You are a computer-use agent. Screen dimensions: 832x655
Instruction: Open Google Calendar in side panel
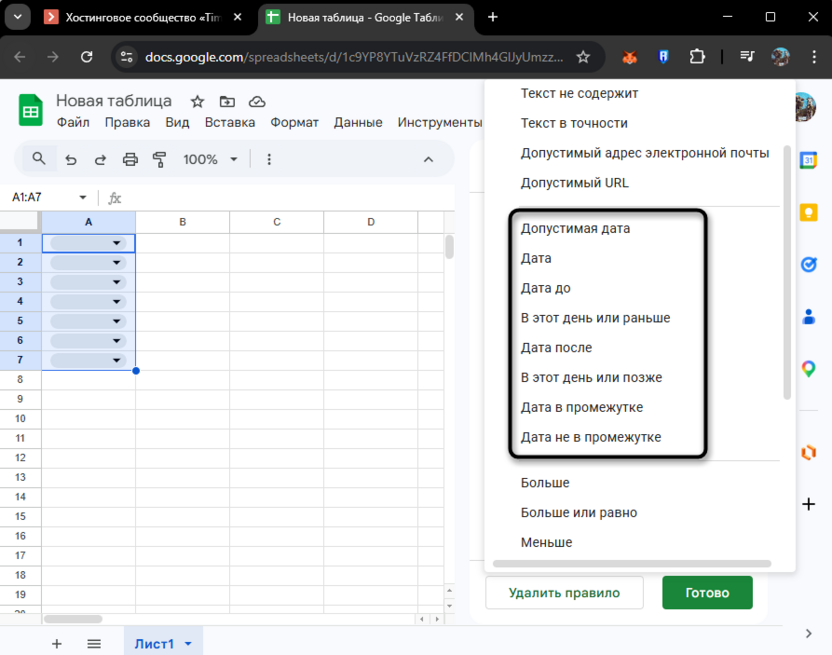point(809,160)
